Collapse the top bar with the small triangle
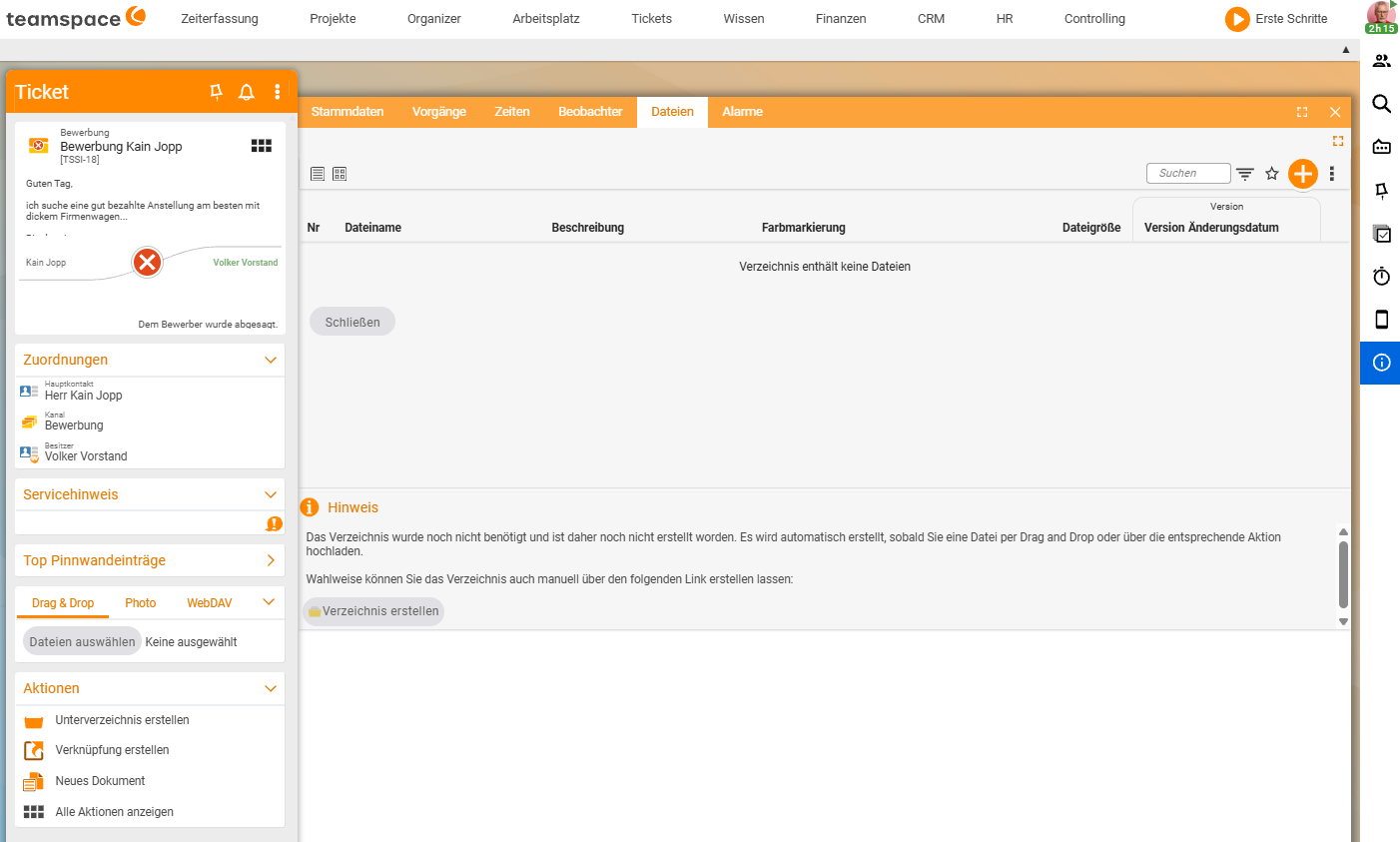 point(1346,49)
